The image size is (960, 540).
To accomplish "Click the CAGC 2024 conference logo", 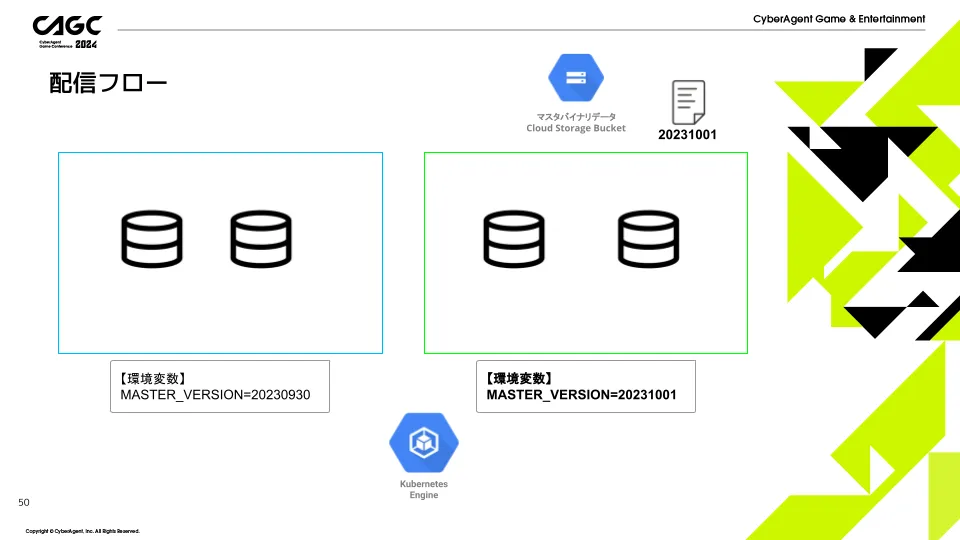I will coord(65,32).
